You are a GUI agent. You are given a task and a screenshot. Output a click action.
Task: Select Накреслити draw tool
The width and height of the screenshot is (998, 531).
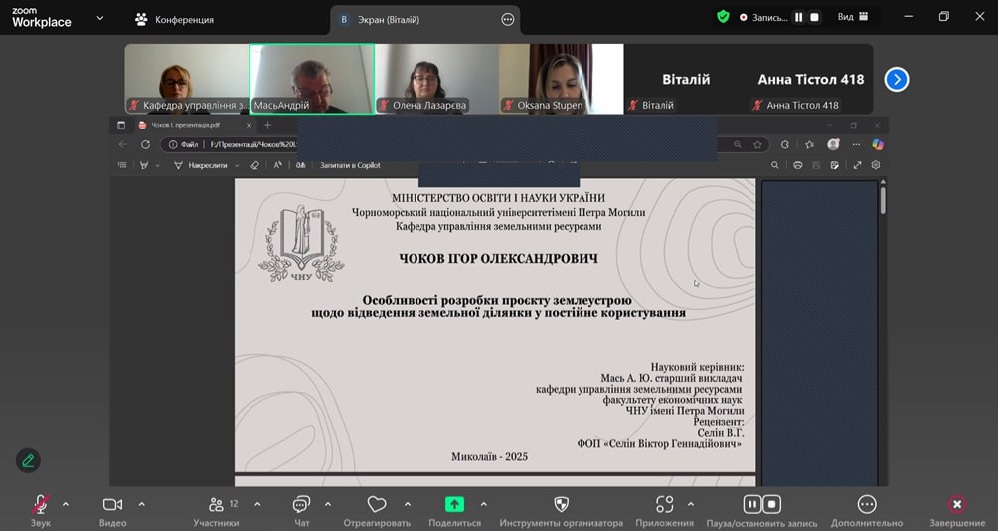pyautogui.click(x=201, y=165)
